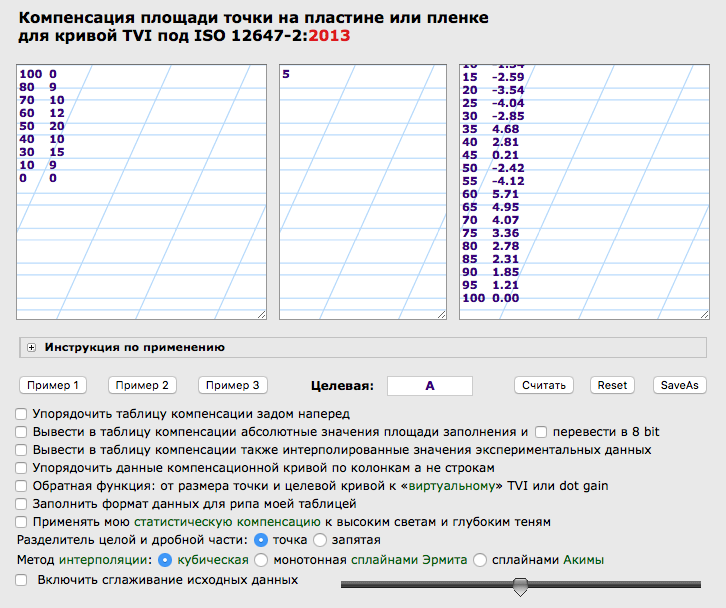Click the '25 -4.04' row in results
The image size is (726, 608).
493,103
